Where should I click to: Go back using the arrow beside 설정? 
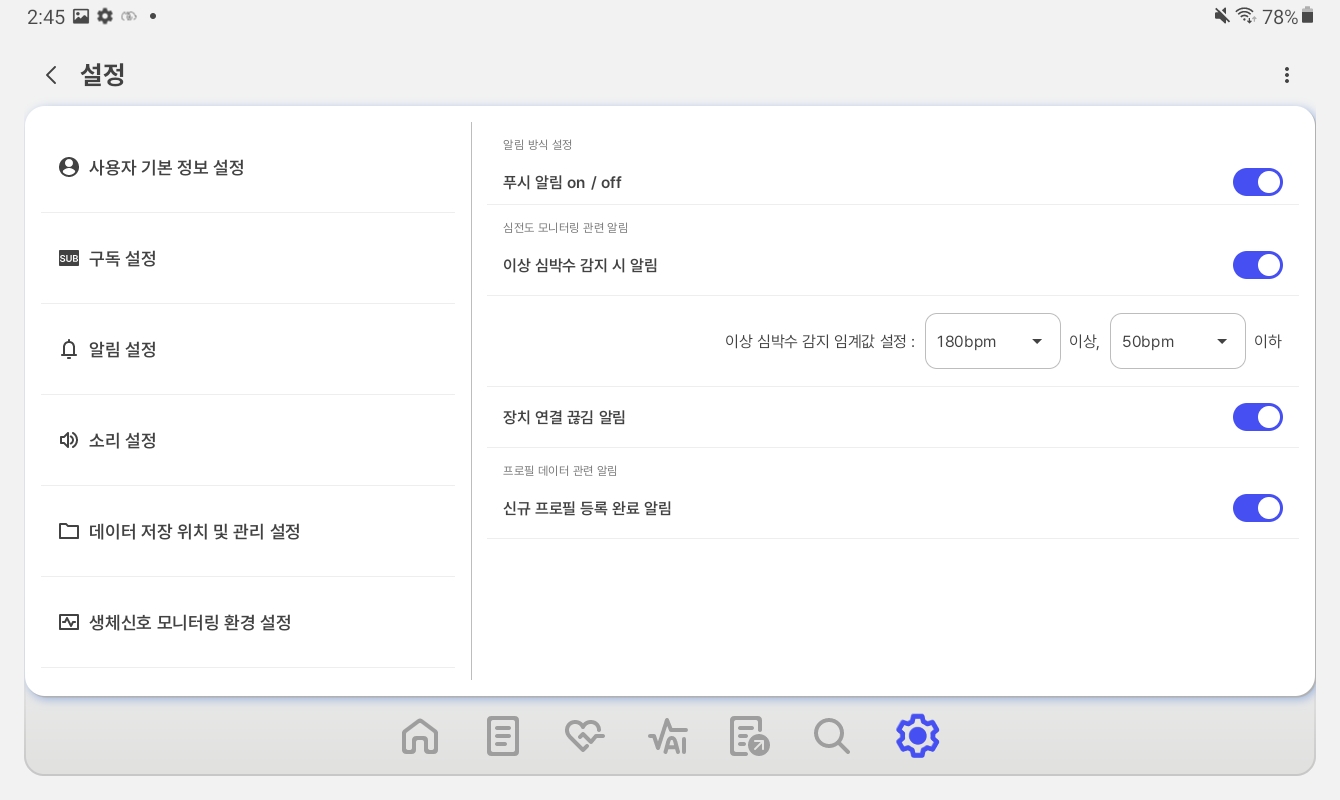[x=51, y=75]
